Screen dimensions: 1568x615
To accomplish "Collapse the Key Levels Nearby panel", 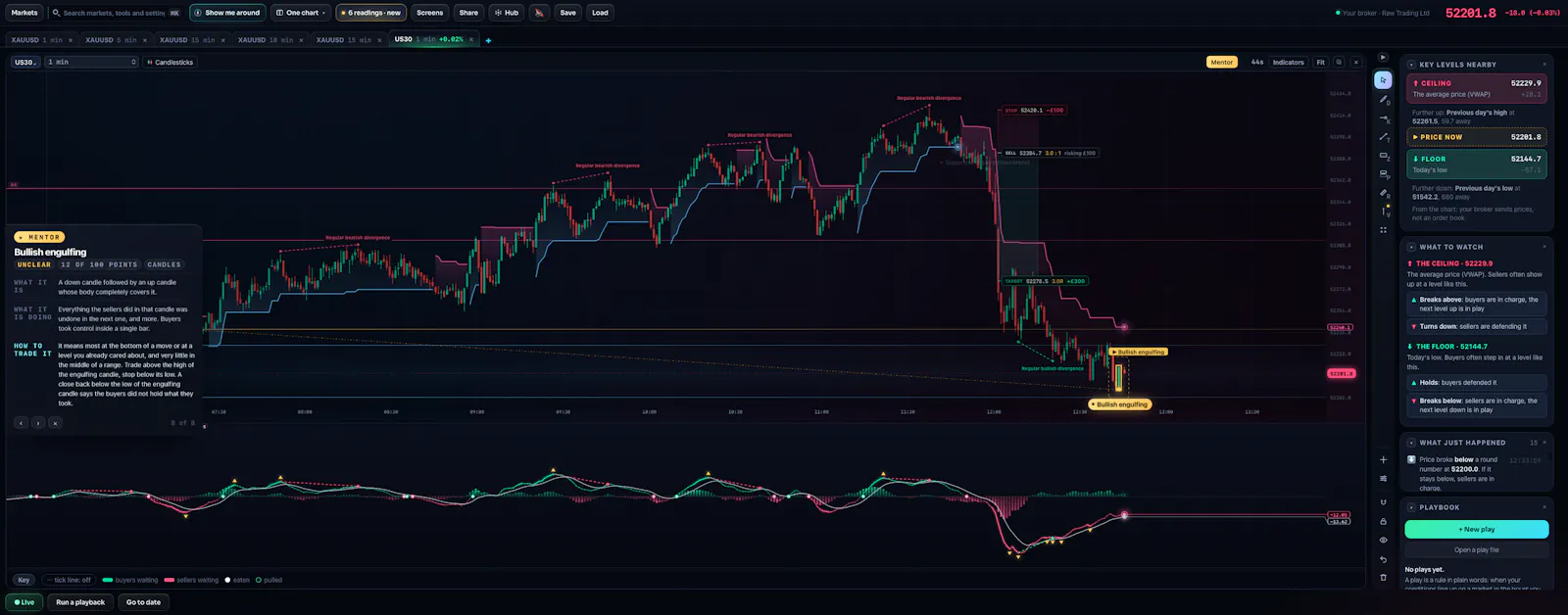I will 1412,65.
